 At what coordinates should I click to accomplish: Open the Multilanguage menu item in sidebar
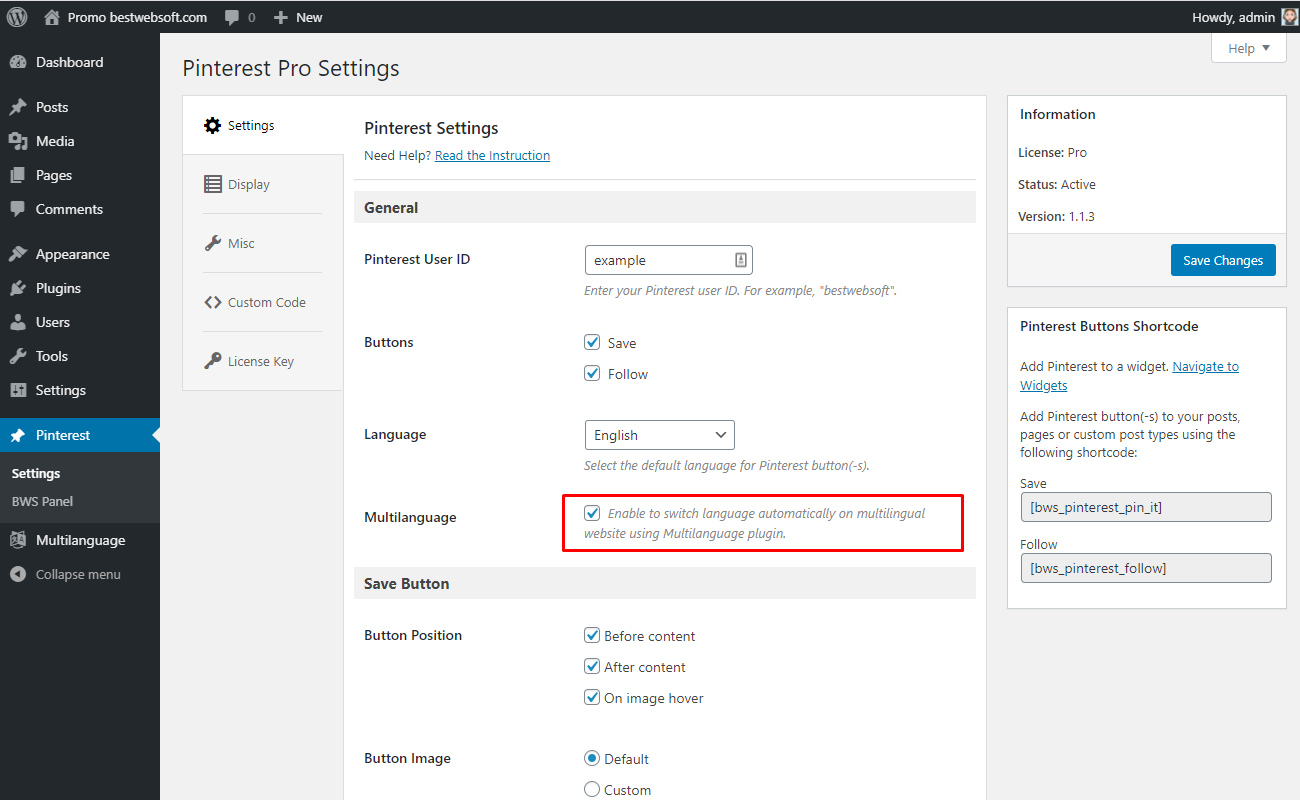pyautogui.click(x=80, y=540)
